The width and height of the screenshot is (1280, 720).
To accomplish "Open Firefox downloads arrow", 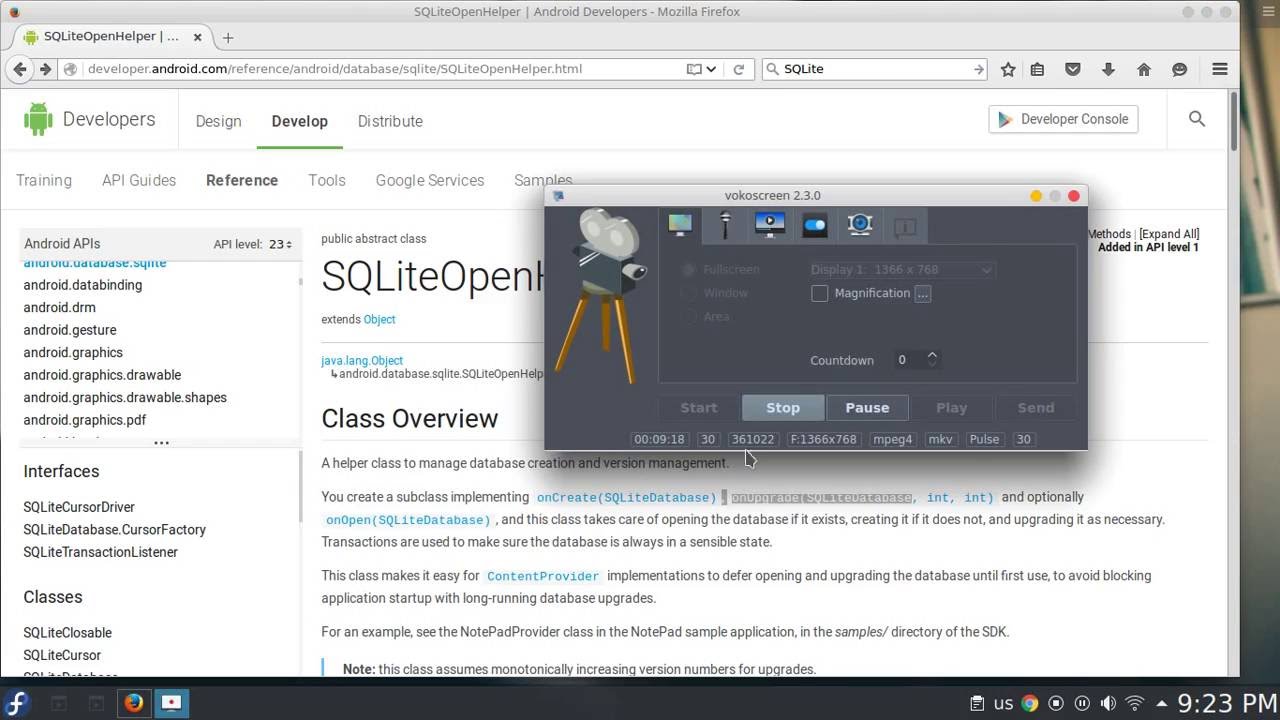I will 1108,69.
